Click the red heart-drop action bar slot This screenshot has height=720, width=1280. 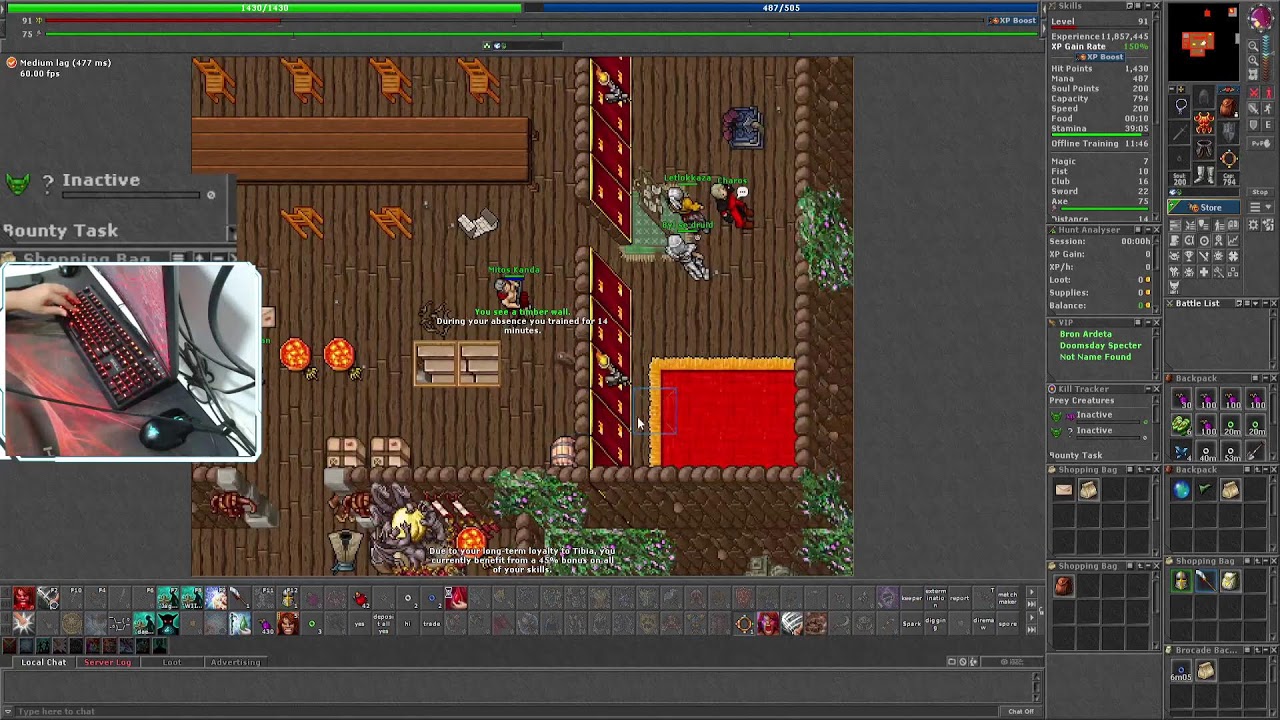click(x=456, y=598)
